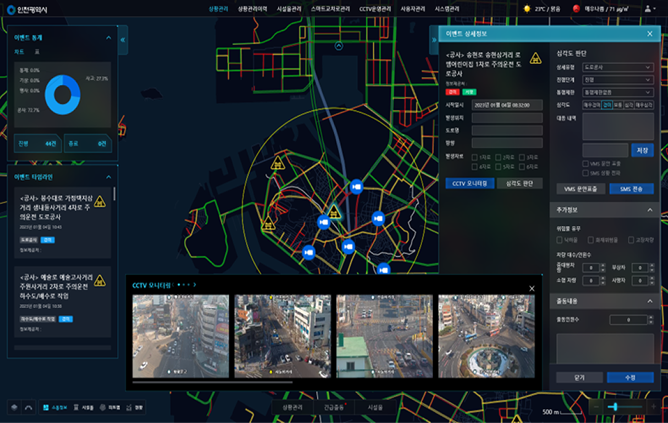The image size is (668, 423).
Task: Collapse the 추가정보 section
Action: point(650,210)
